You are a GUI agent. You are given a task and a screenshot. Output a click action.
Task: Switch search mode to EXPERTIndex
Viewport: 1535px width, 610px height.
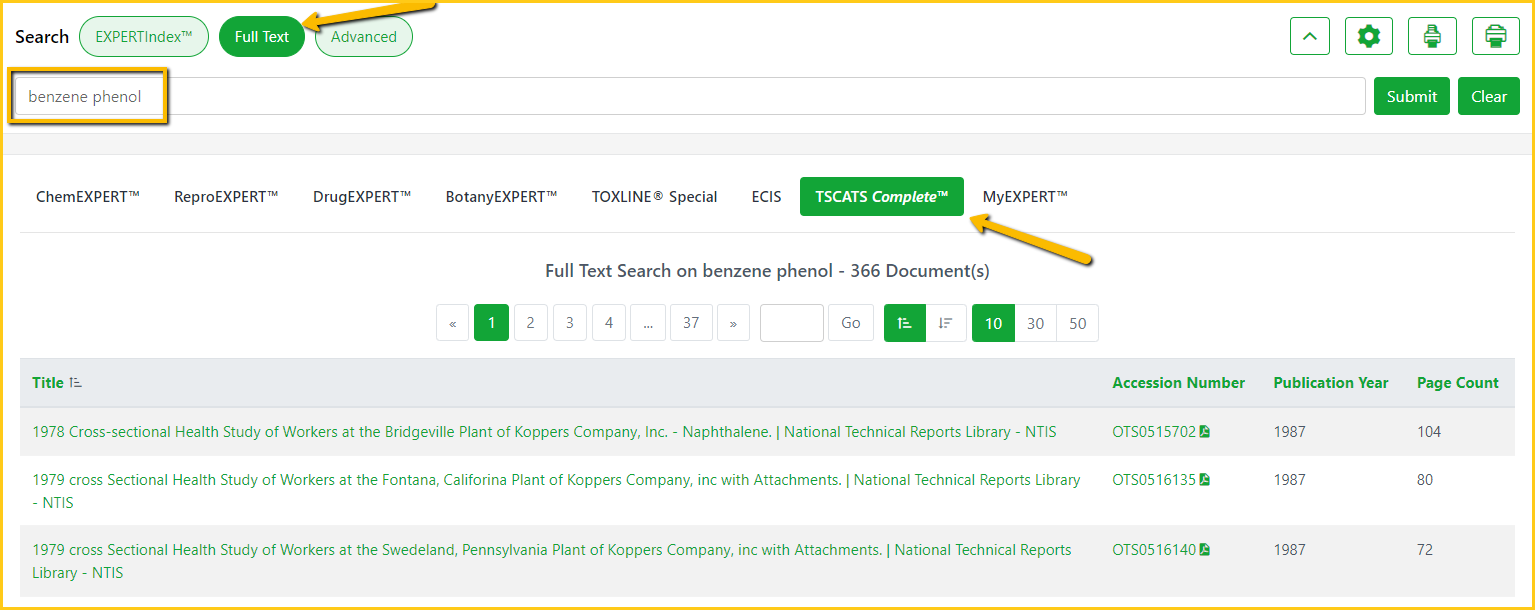click(144, 37)
